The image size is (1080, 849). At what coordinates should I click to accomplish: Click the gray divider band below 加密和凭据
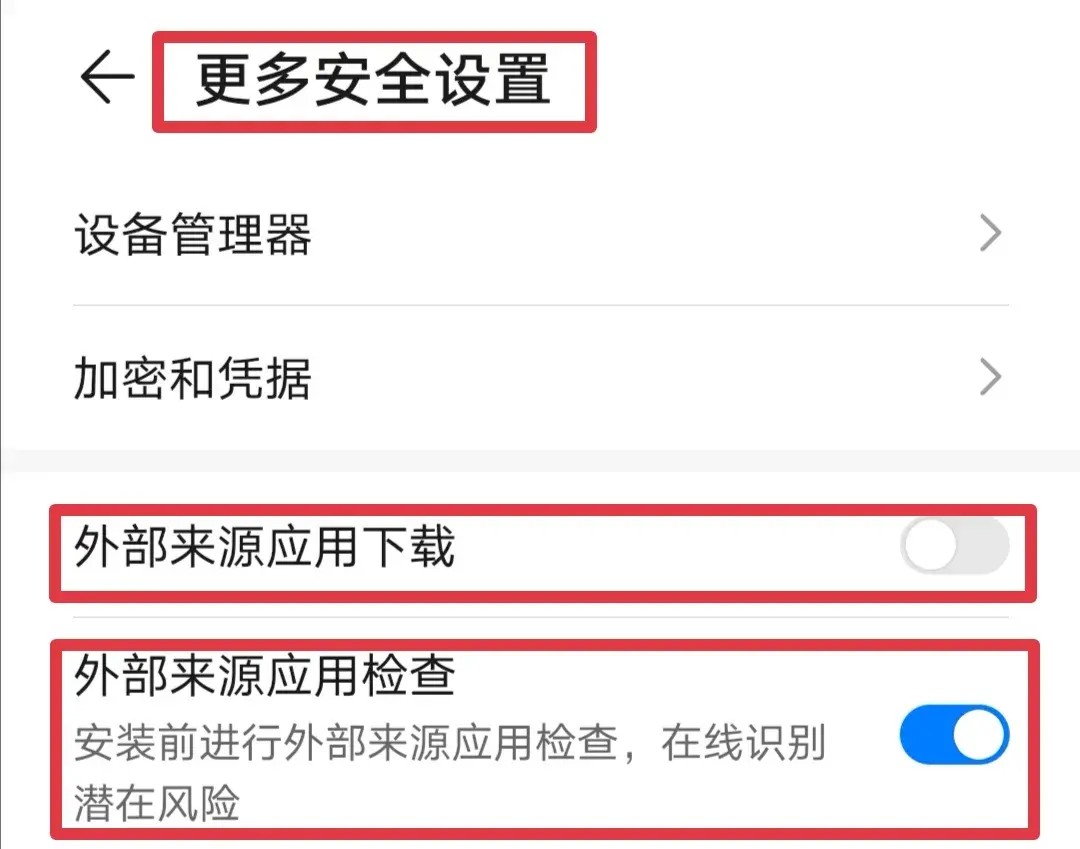pyautogui.click(x=540, y=461)
